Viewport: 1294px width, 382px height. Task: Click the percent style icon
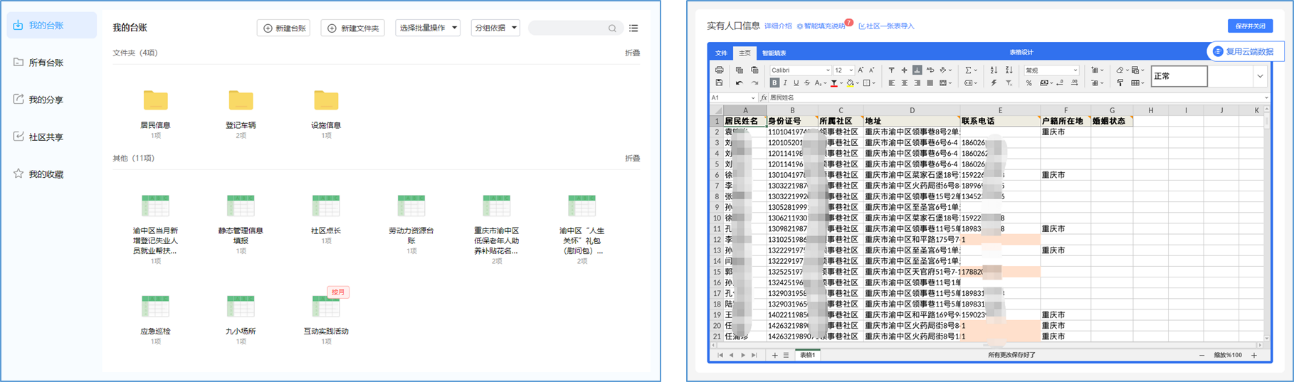(x=1029, y=83)
